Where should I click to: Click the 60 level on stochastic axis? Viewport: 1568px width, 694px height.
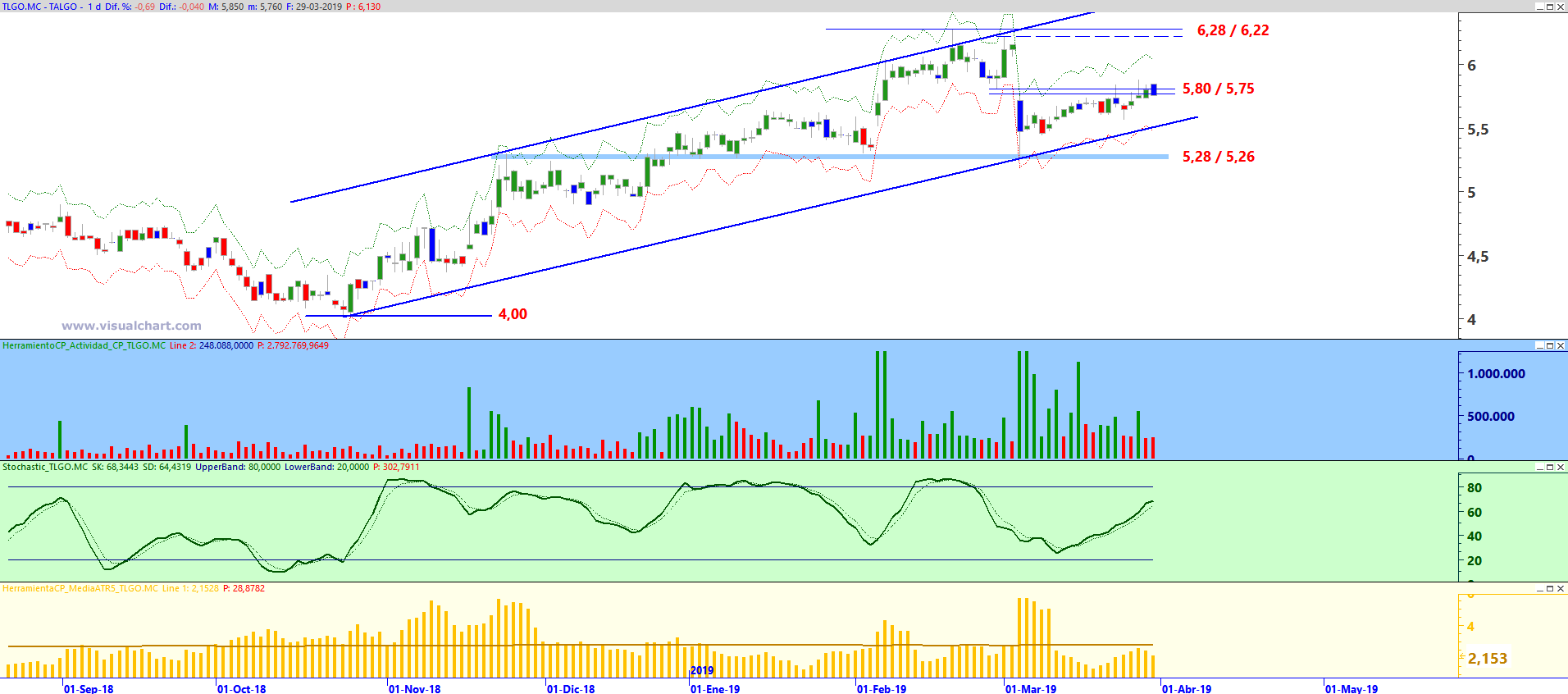point(1475,513)
